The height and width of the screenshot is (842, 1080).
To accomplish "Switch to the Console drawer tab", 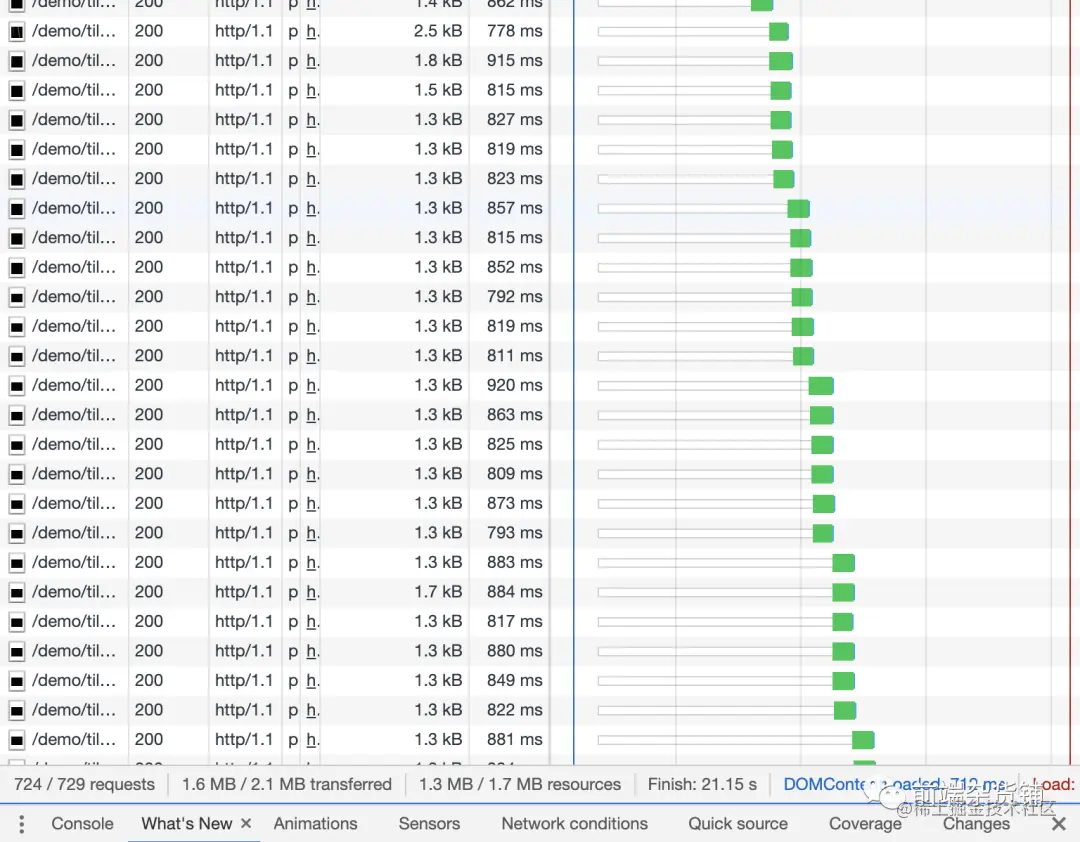I will pos(82,823).
